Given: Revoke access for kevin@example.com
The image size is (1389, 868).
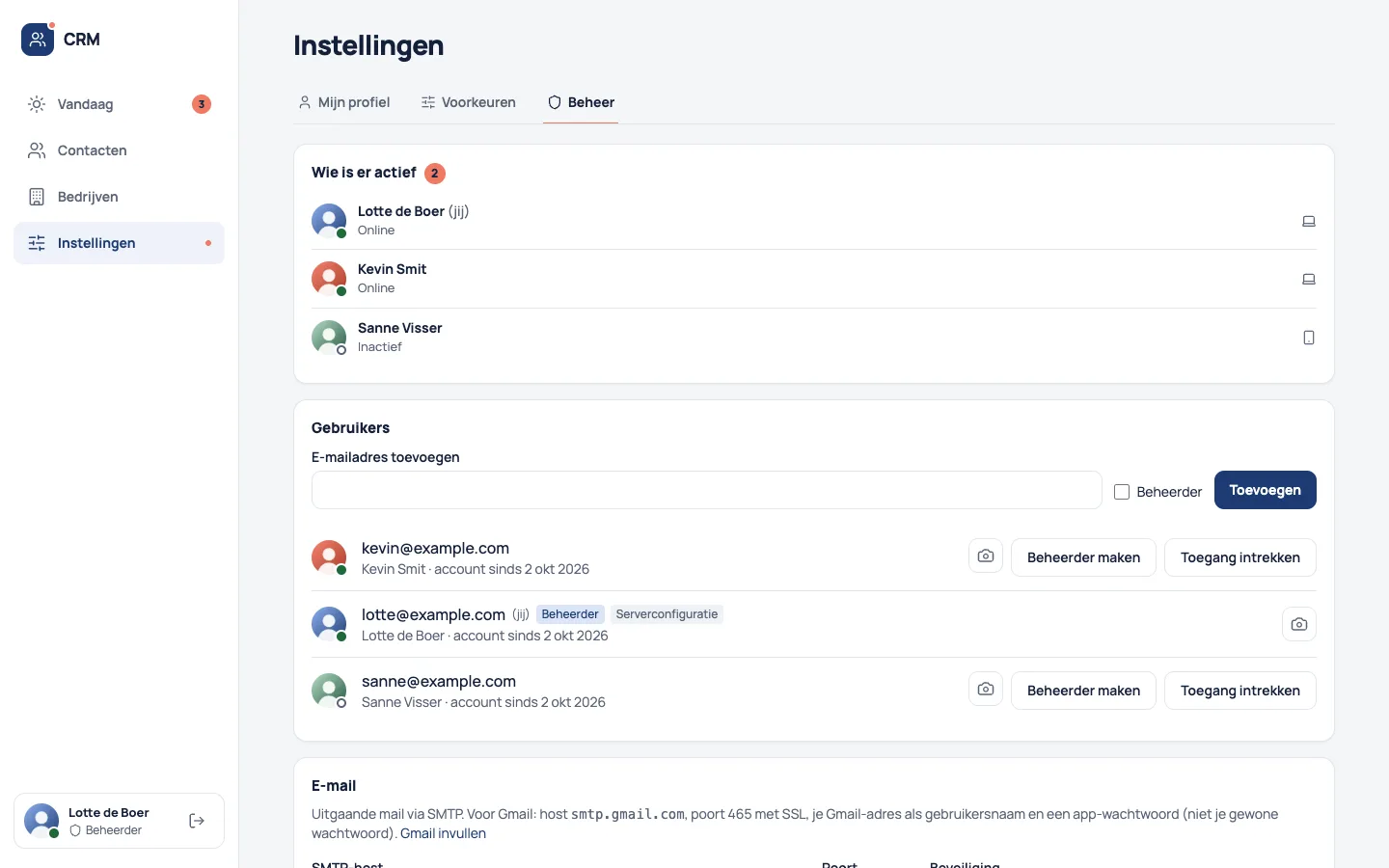Looking at the screenshot, I should tap(1240, 557).
